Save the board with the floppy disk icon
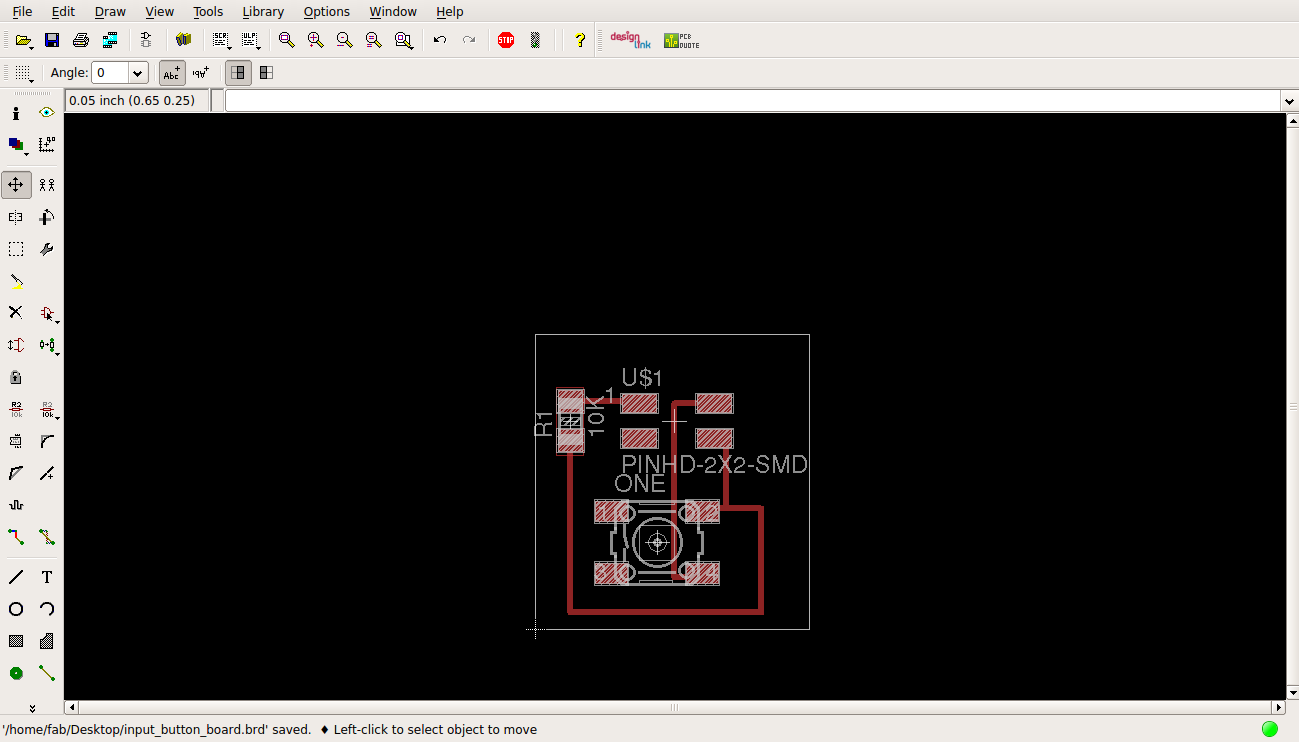Screen dimensions: 1299x742 52,40
